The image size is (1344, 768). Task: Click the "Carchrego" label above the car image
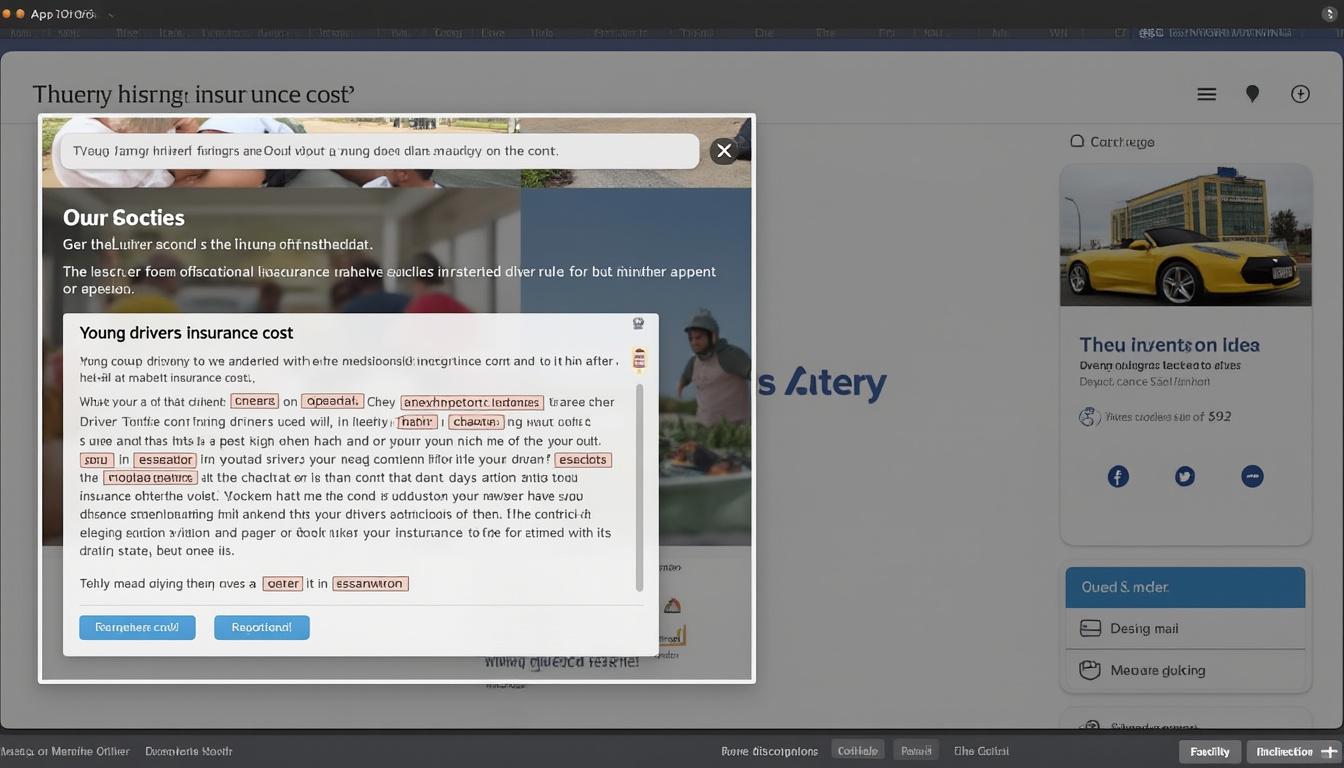(1122, 142)
